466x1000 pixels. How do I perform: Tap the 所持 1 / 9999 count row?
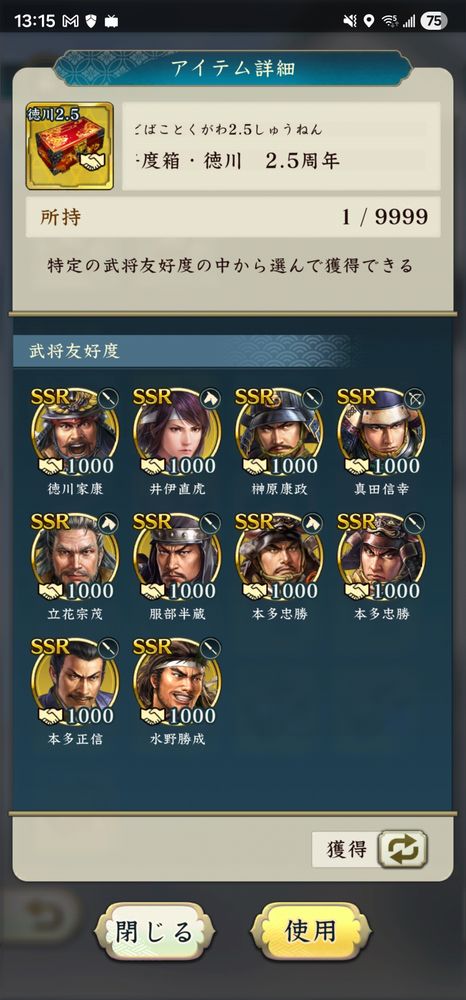[x=233, y=217]
